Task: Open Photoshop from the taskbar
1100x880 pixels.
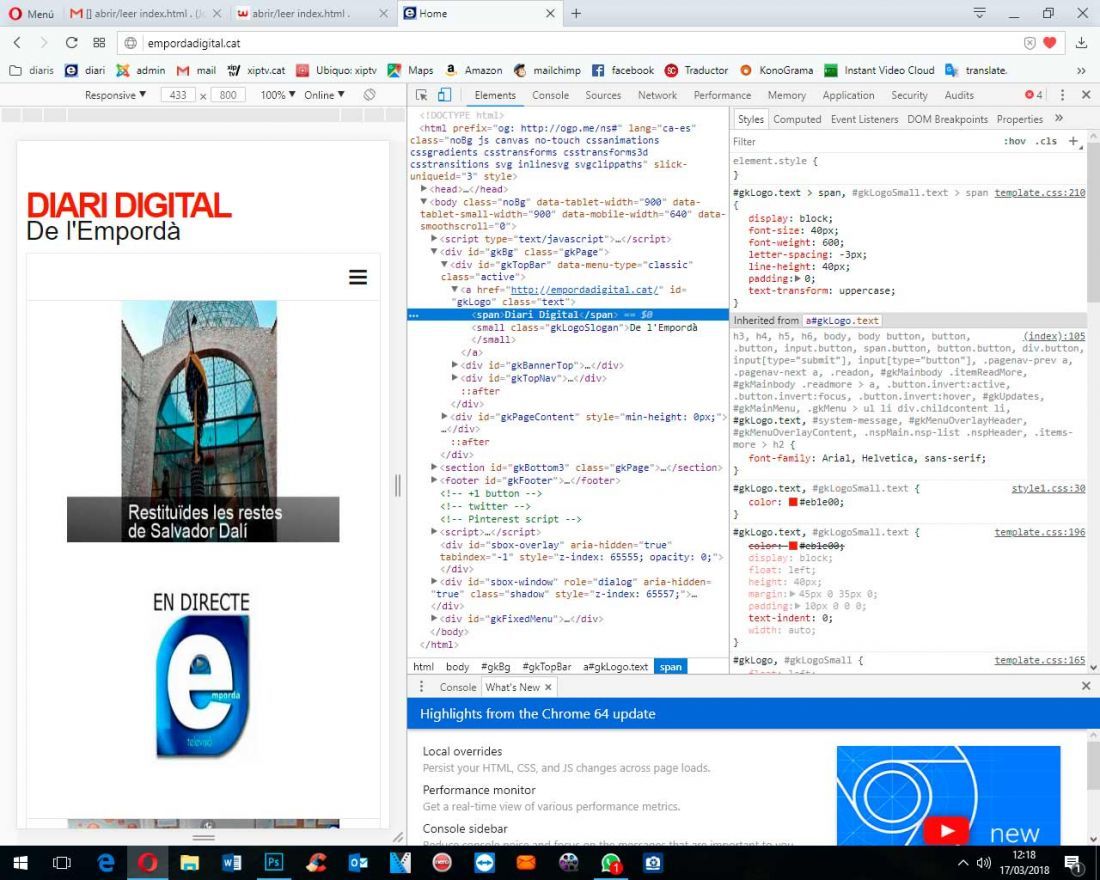Action: tap(274, 862)
